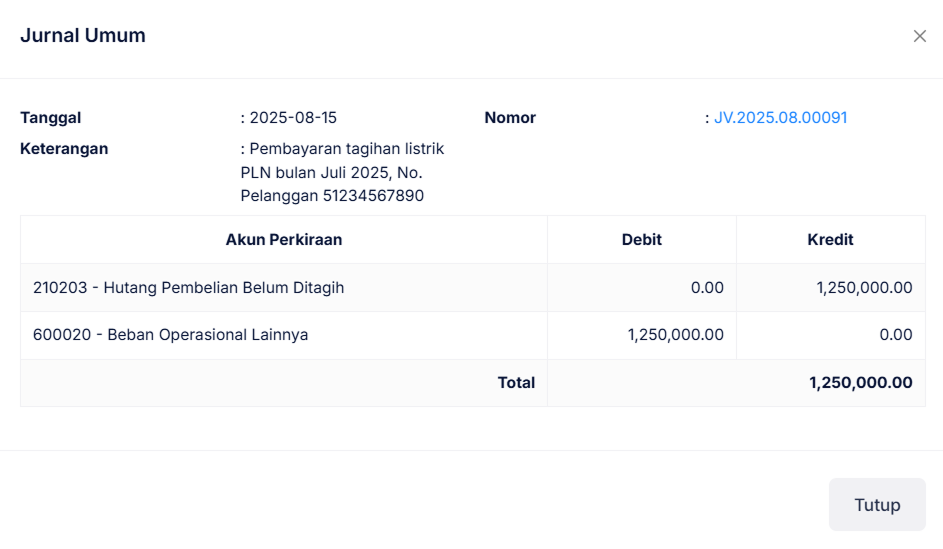Select the Beban Operasional Lainnya account row

coord(170,335)
